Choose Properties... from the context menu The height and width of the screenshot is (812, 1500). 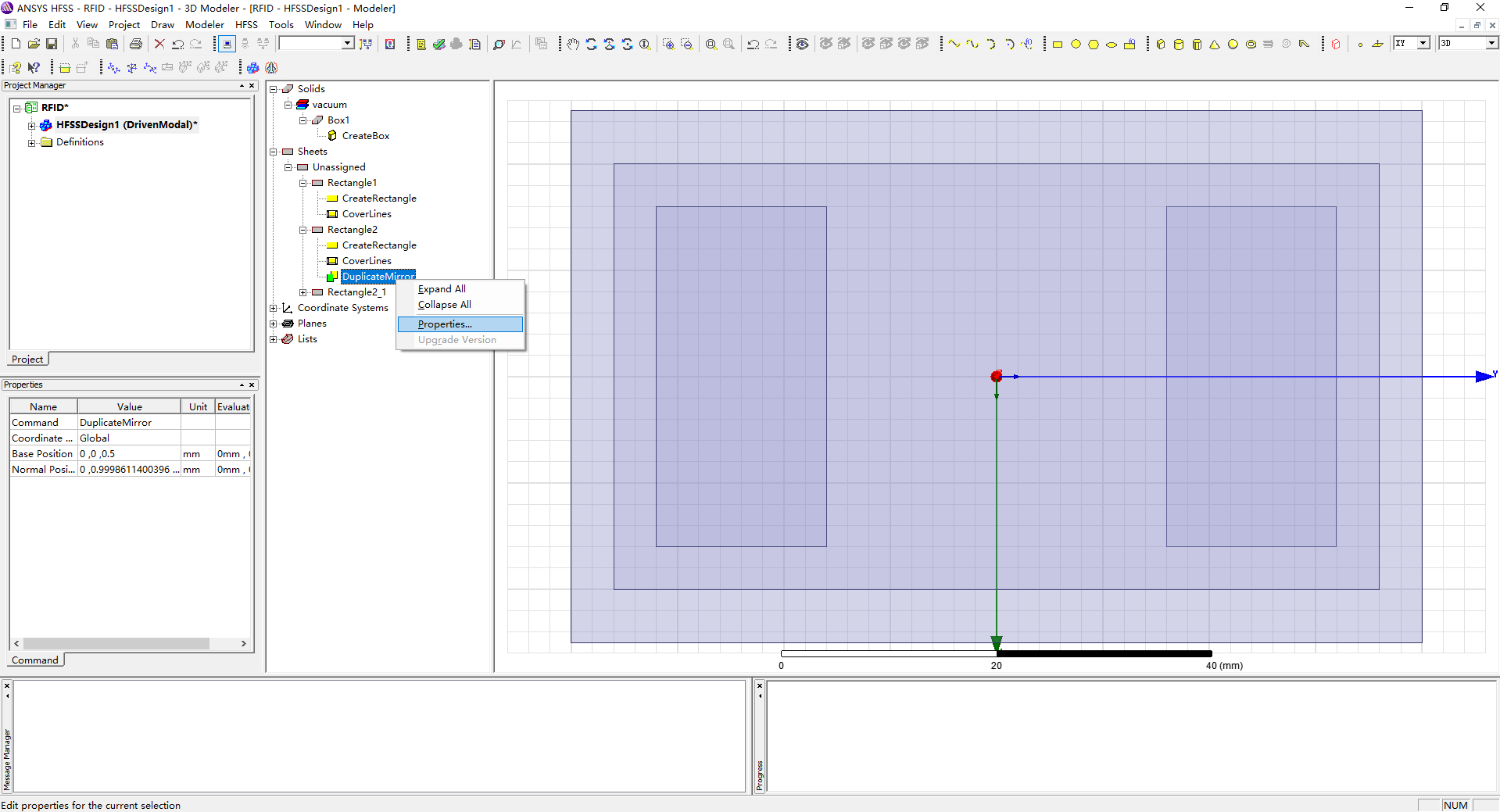point(445,324)
